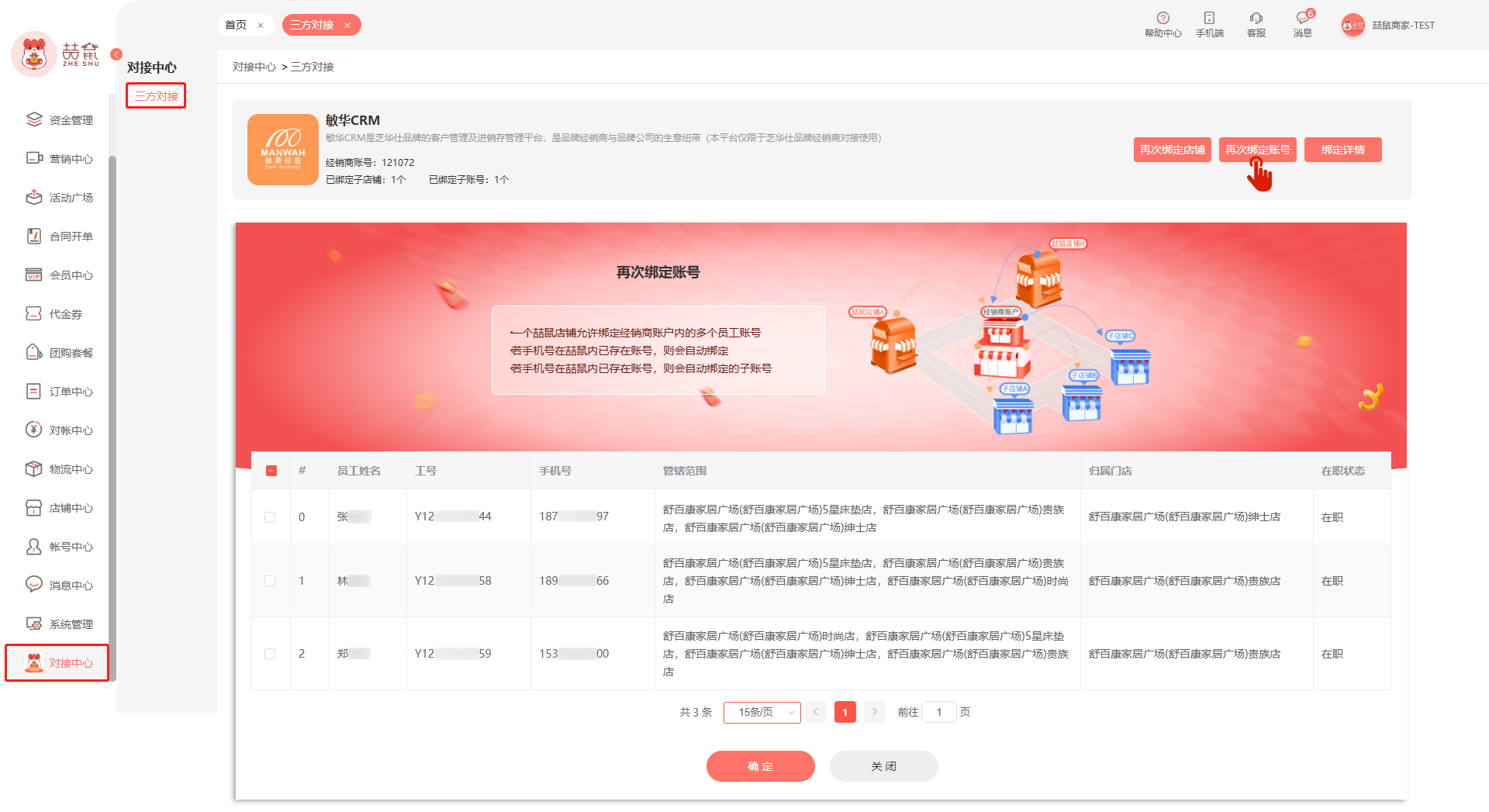Viewport: 1489px width, 812px height.
Task: Switch to 首页 tab
Action: coord(236,26)
